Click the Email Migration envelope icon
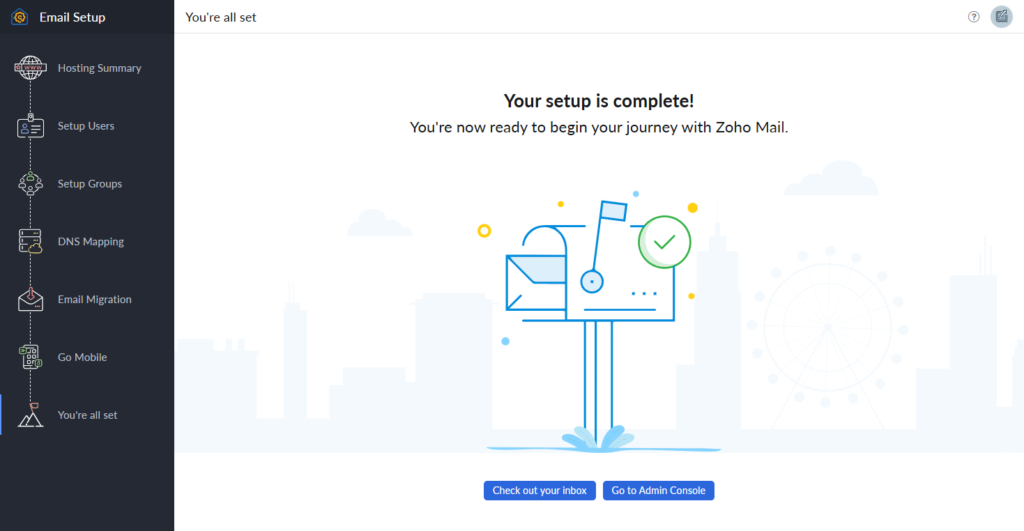Viewport: 1024px width, 531px height. point(30,299)
